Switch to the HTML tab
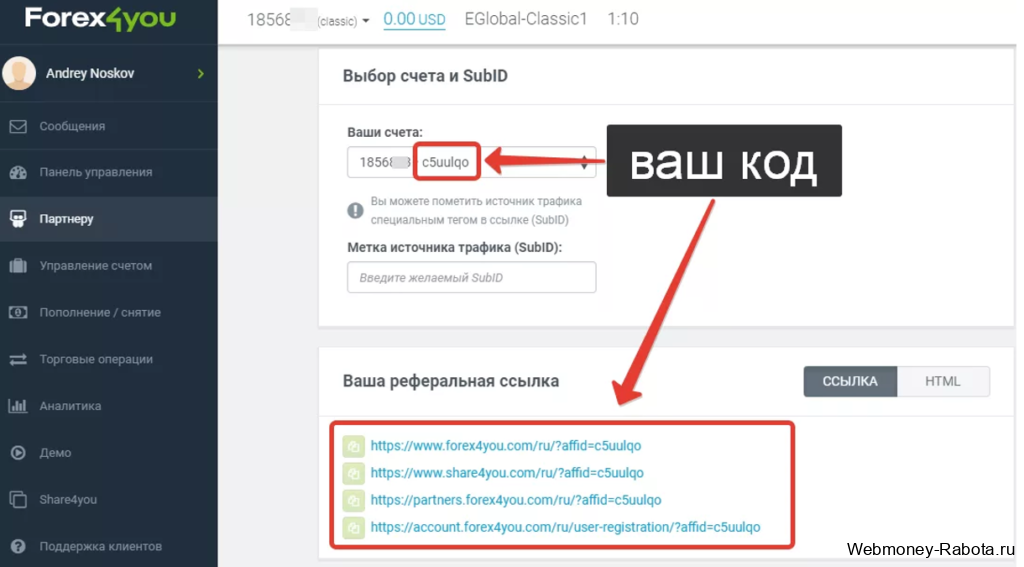The height and width of the screenshot is (567, 1024). (942, 381)
